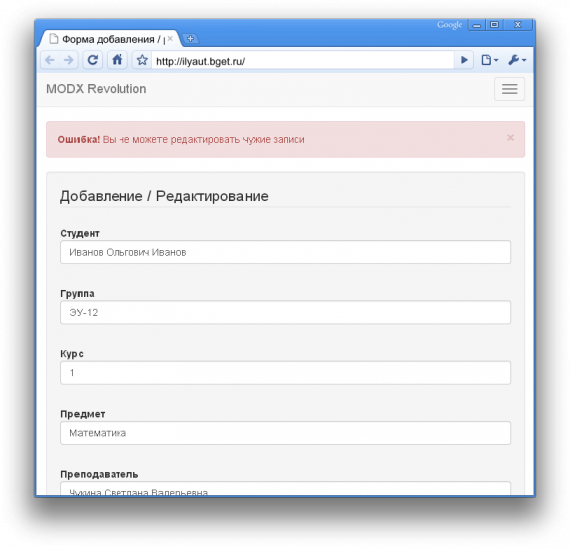Click the Студент input field
This screenshot has width=570, height=547.
point(285,252)
